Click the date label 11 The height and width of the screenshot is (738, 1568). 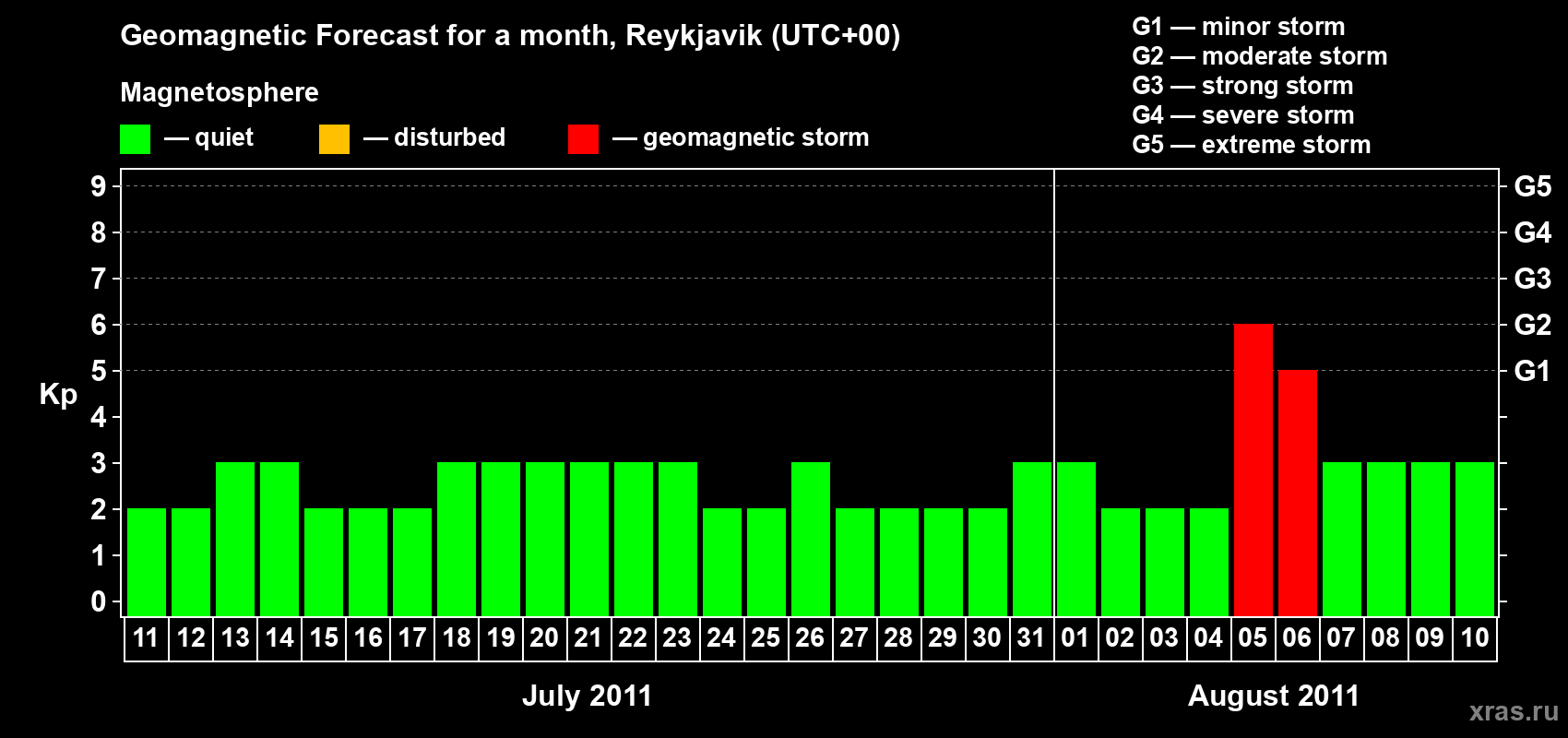pyautogui.click(x=147, y=638)
